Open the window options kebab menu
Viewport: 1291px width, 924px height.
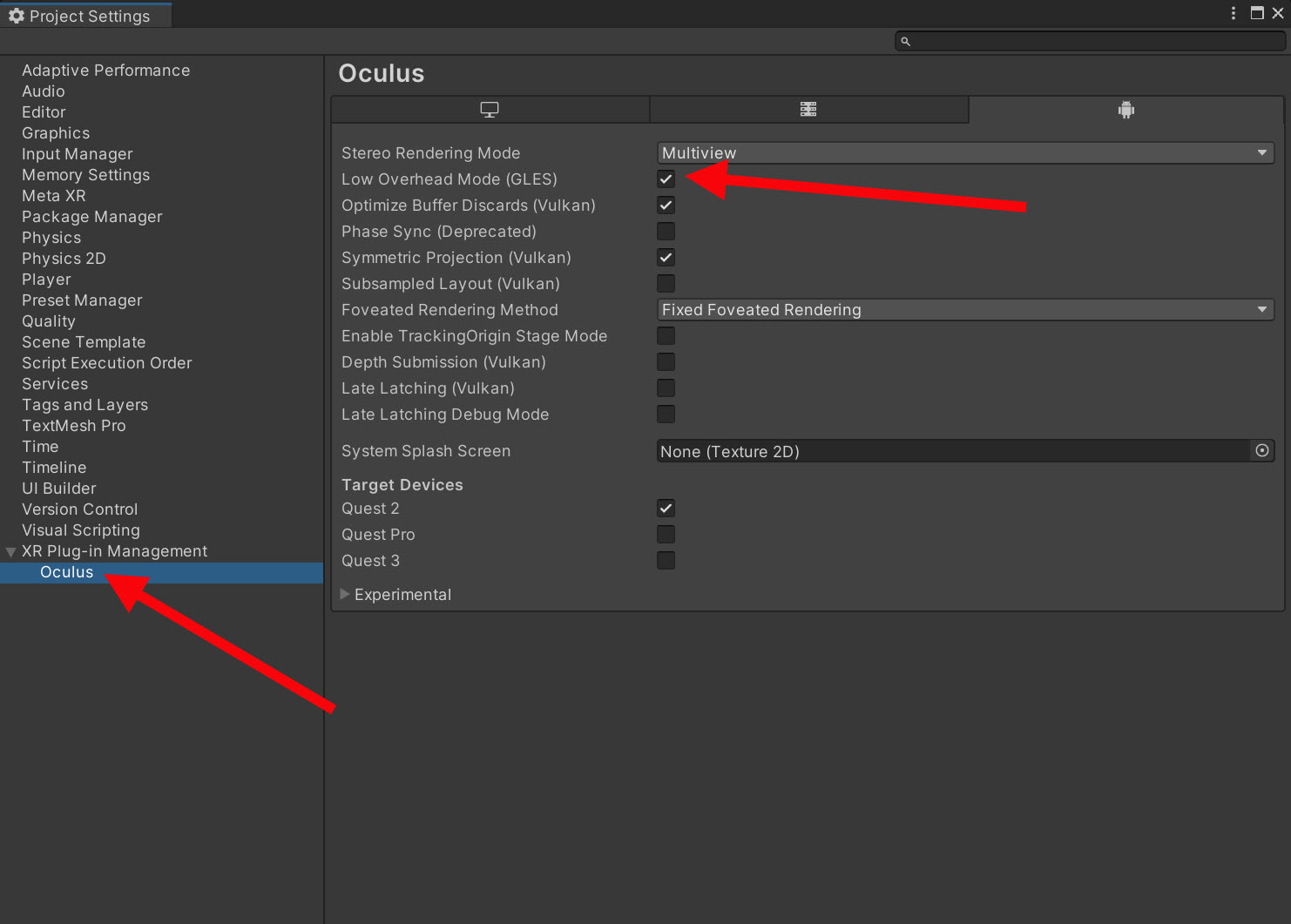pos(1234,13)
